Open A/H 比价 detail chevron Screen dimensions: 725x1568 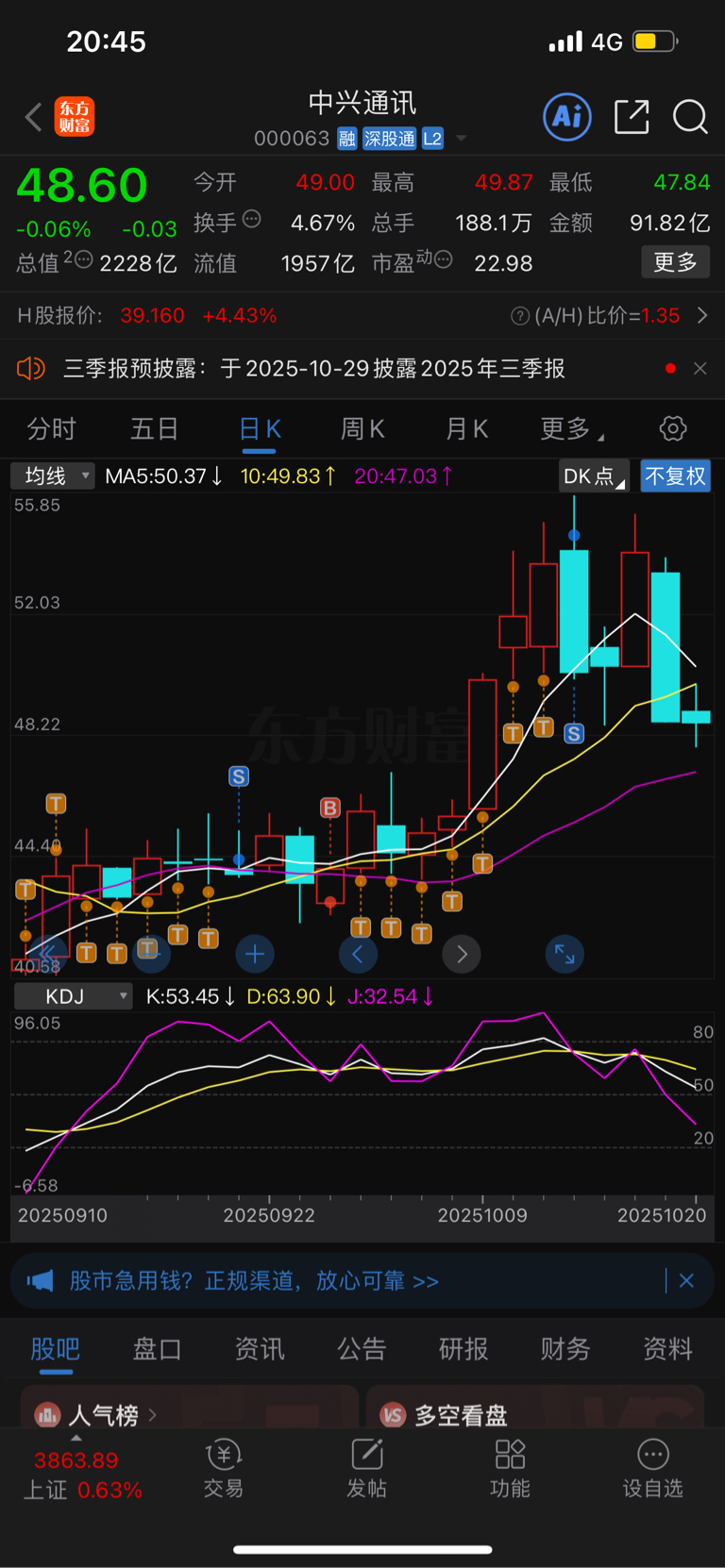[x=702, y=316]
